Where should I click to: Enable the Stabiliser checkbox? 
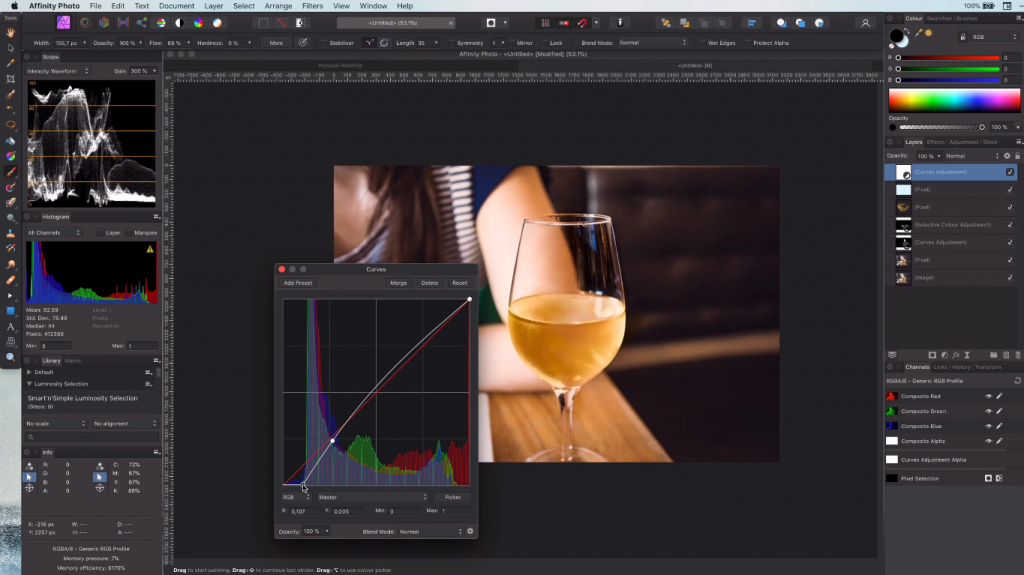point(323,43)
